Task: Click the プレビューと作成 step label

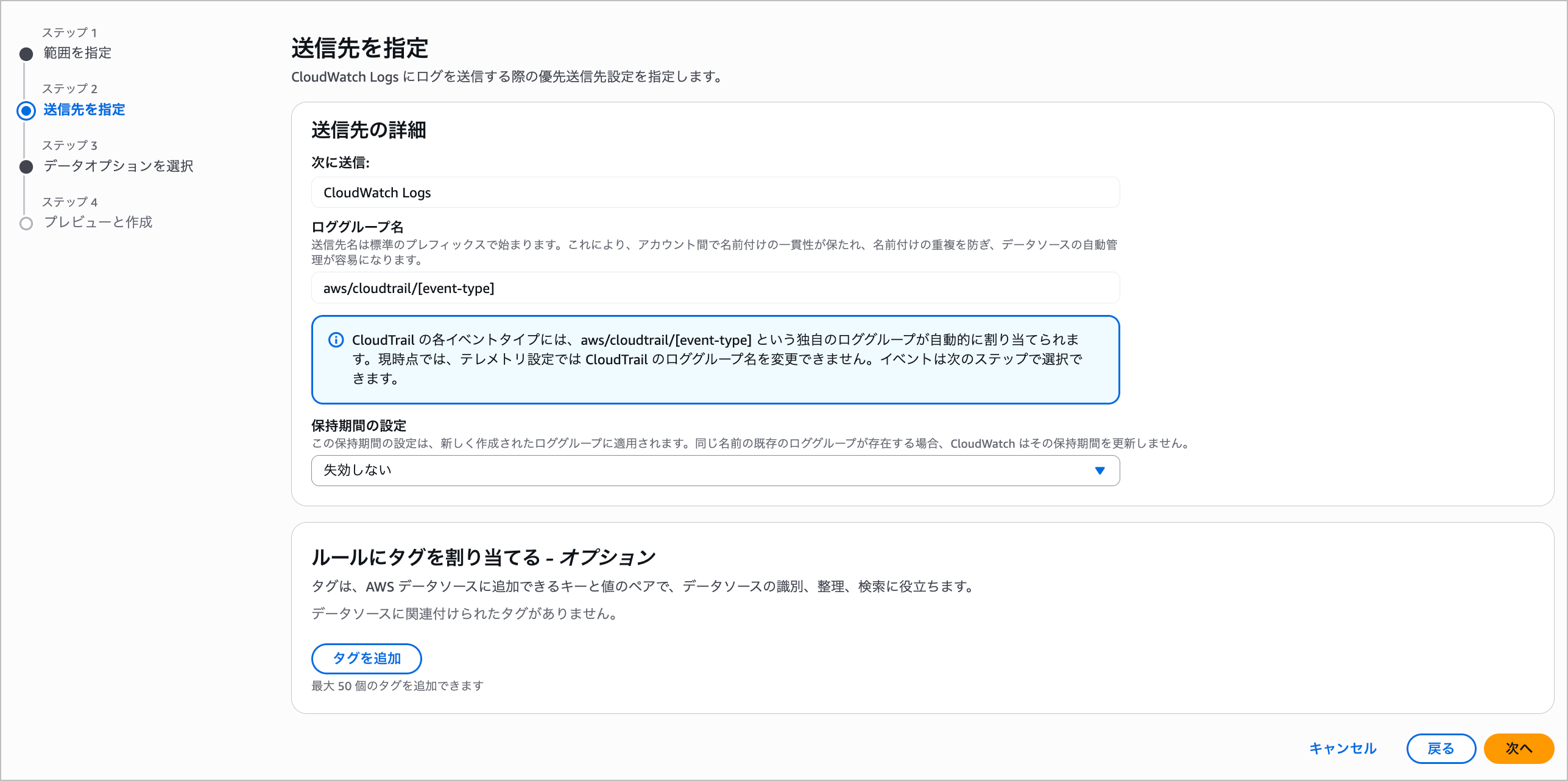Action: [98, 222]
